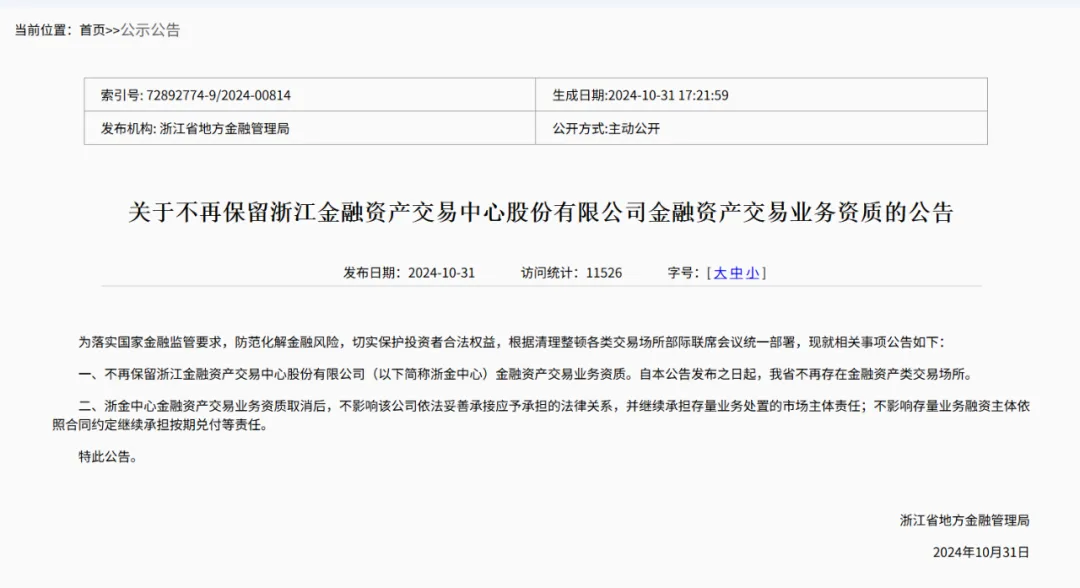This screenshot has width=1080, height=588.
Task: Select 小 to shrink the font size
Action: [x=752, y=271]
